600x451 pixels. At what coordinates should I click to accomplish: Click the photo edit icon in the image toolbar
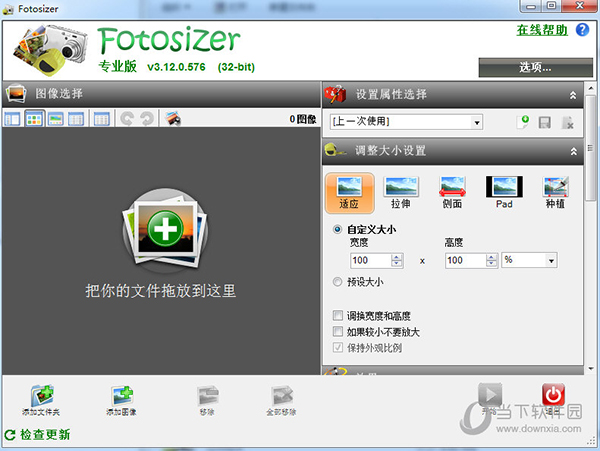click(173, 119)
